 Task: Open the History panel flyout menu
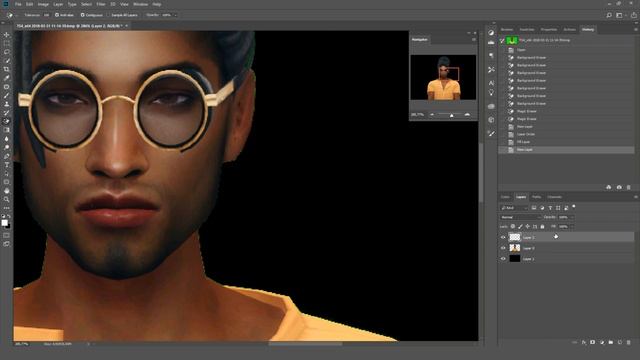point(636,30)
